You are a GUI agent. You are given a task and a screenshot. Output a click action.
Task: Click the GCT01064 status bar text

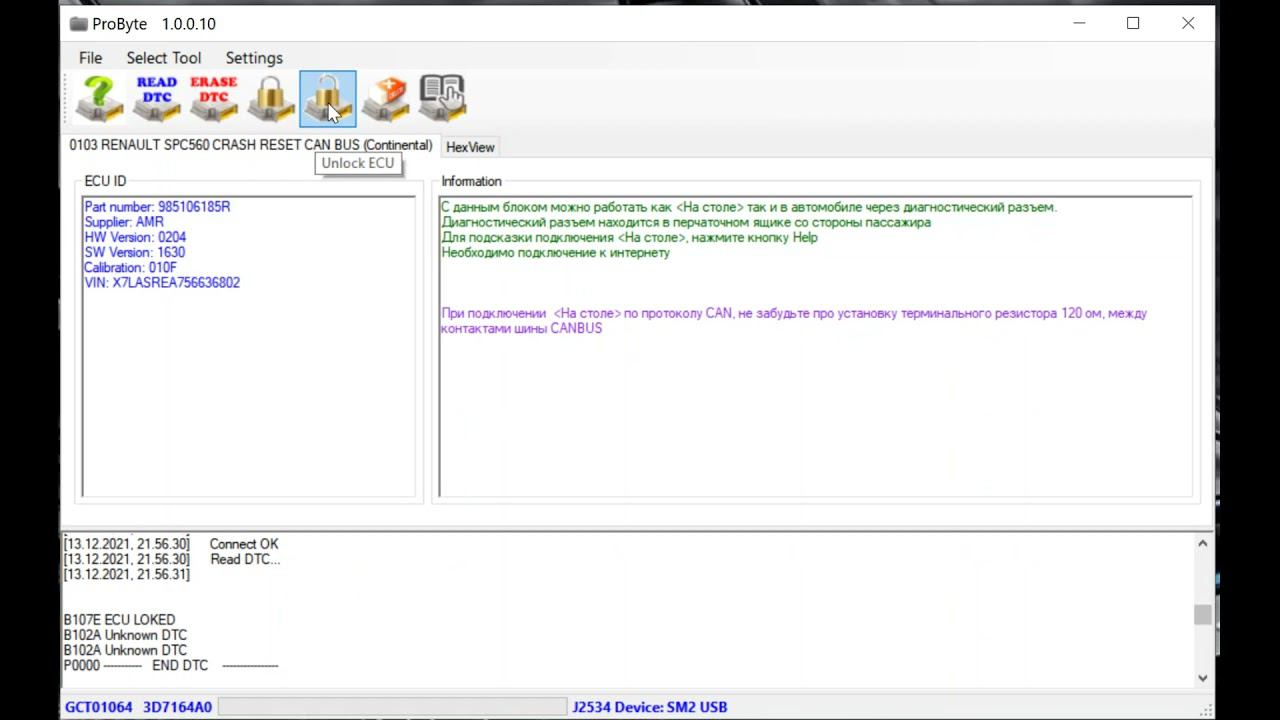(x=98, y=707)
